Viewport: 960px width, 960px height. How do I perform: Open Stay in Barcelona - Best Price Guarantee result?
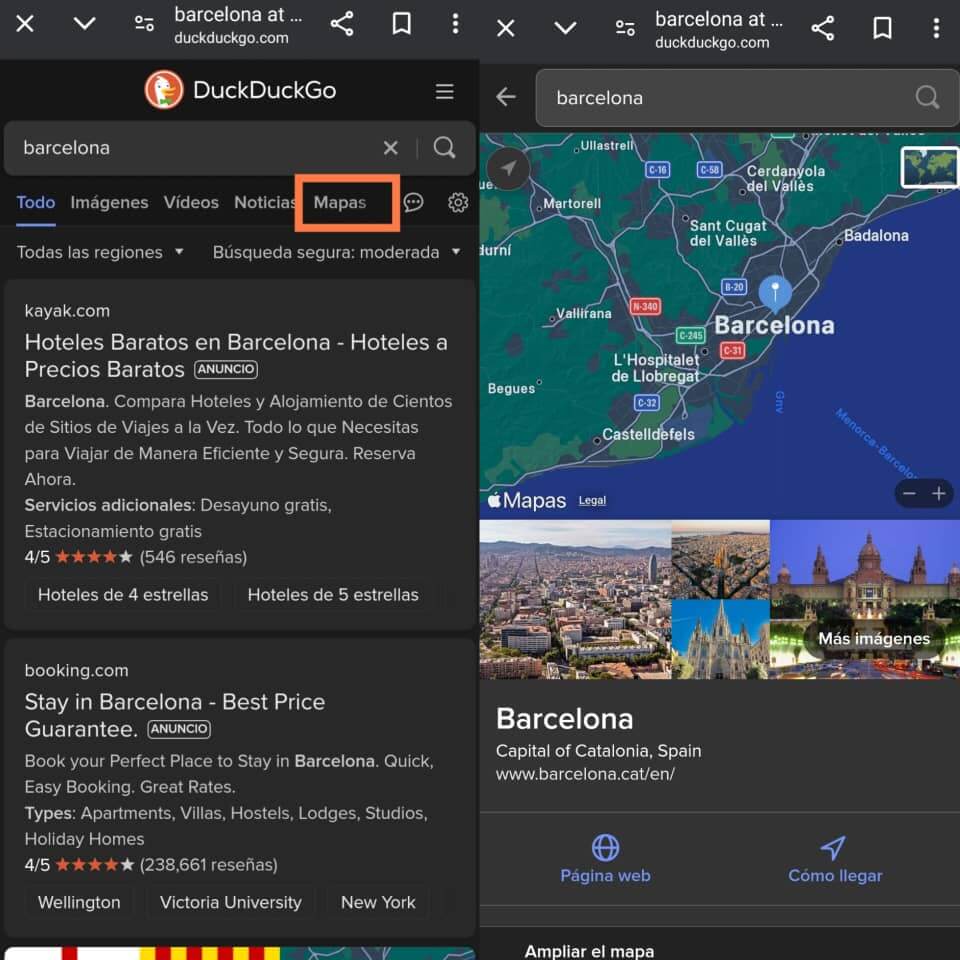(x=175, y=715)
